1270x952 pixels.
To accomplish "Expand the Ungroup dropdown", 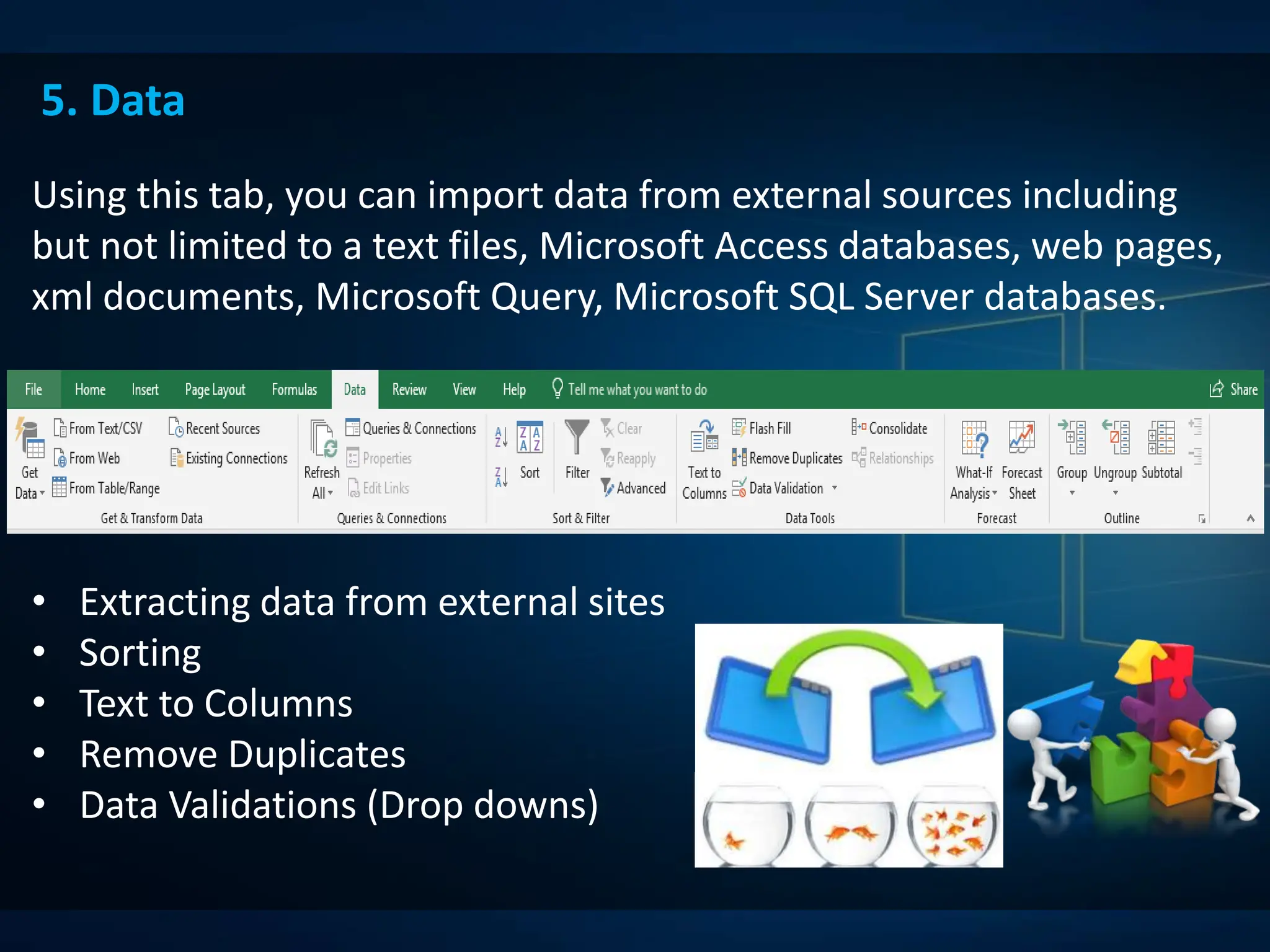I will 1116,493.
